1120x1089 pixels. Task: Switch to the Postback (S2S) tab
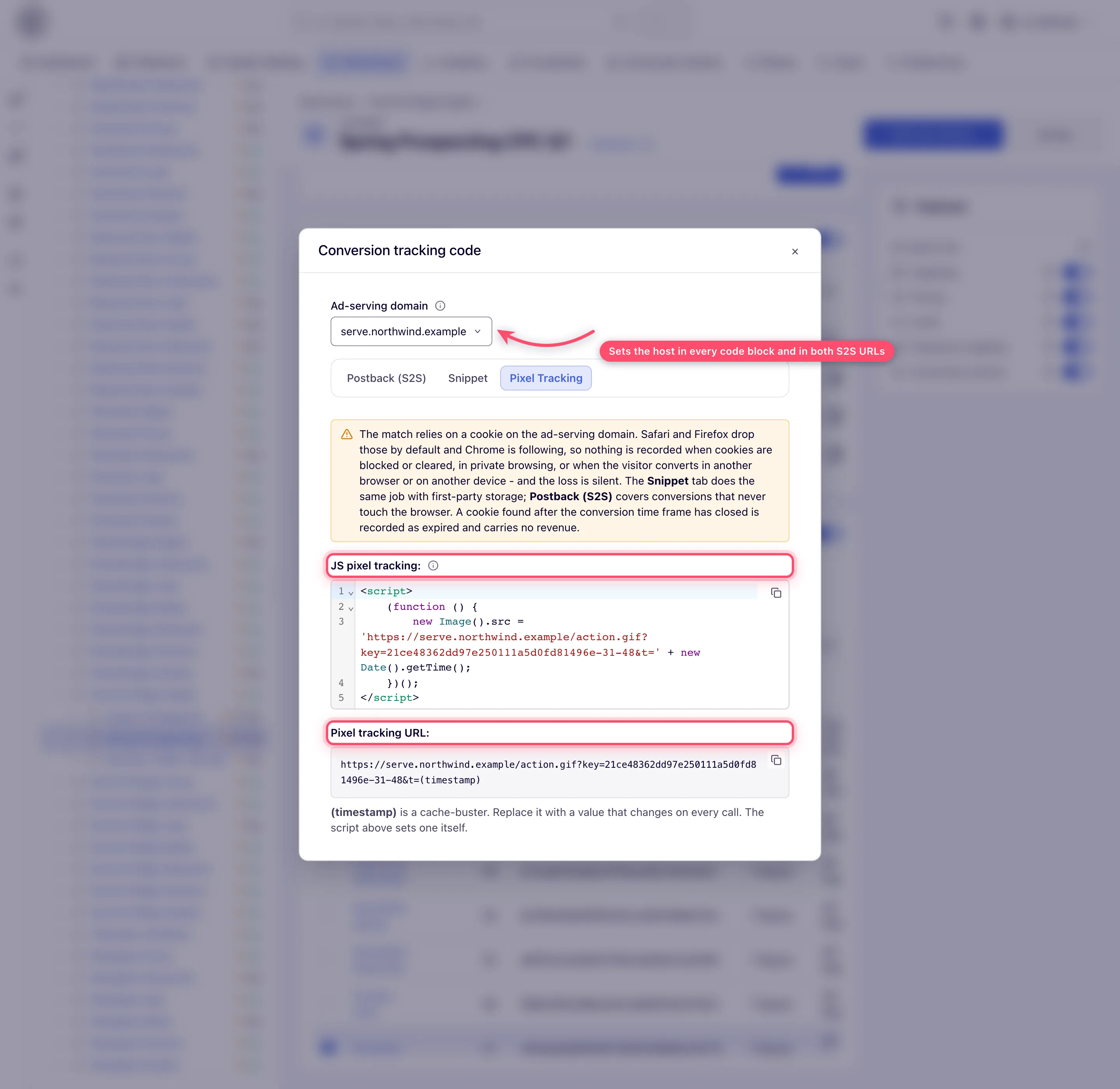[386, 378]
